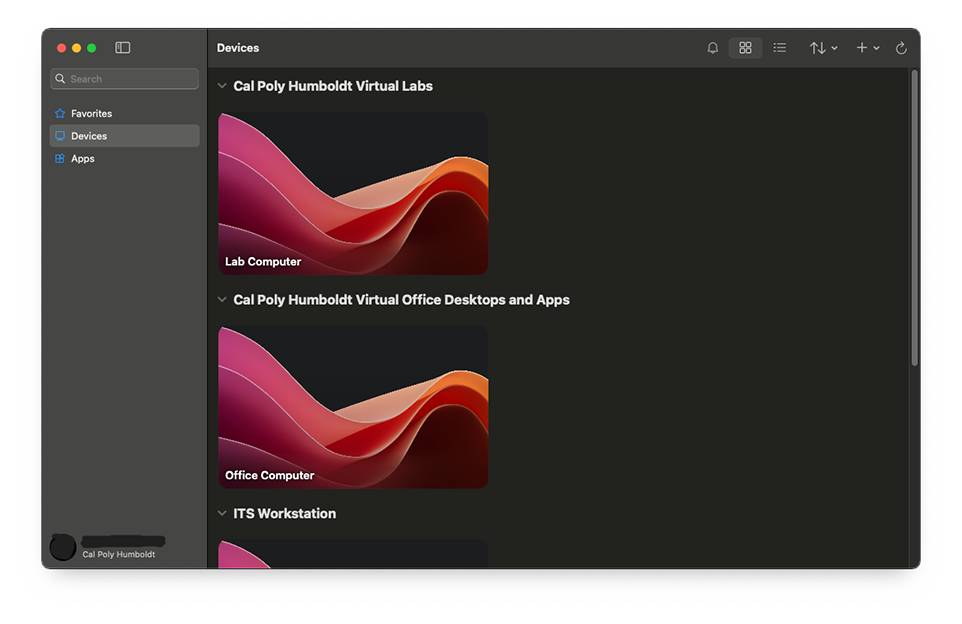The width and height of the screenshot is (962, 624).
Task: Collapse the ITS Workstation section
Action: (x=222, y=514)
